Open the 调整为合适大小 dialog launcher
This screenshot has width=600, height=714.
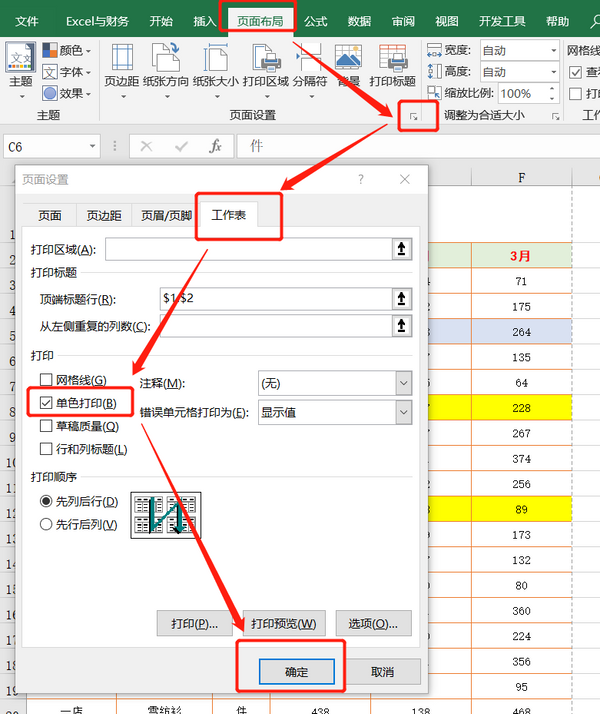[x=555, y=117]
